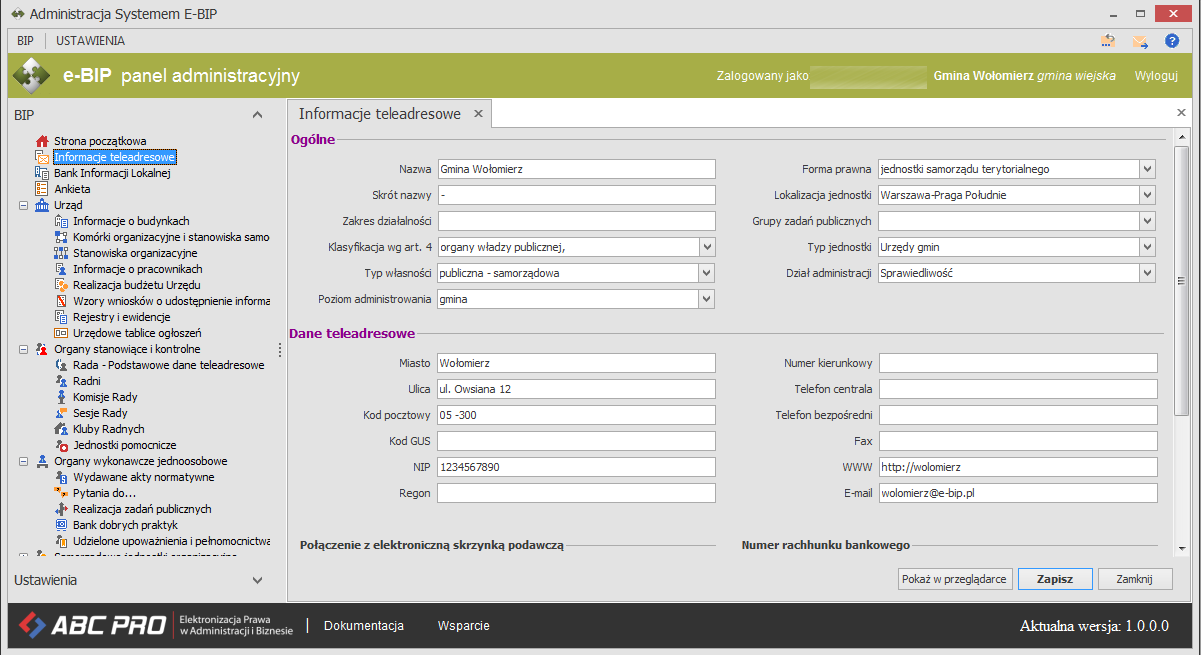Select Udzielone upoważnienia i pełnomocnictwa item
The height and width of the screenshot is (655, 1201).
pos(171,541)
